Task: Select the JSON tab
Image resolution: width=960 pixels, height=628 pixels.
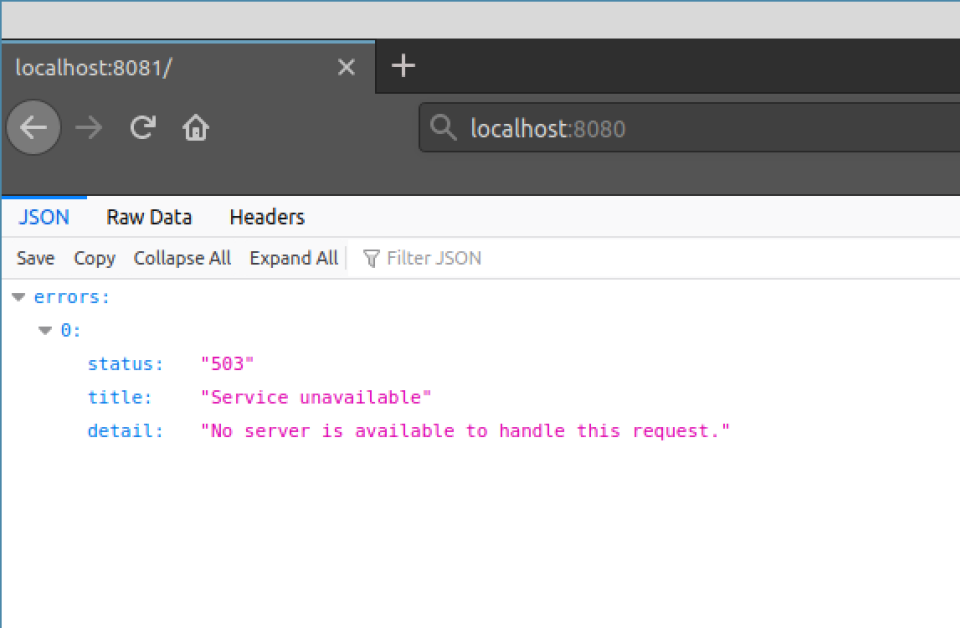Action: pos(43,217)
